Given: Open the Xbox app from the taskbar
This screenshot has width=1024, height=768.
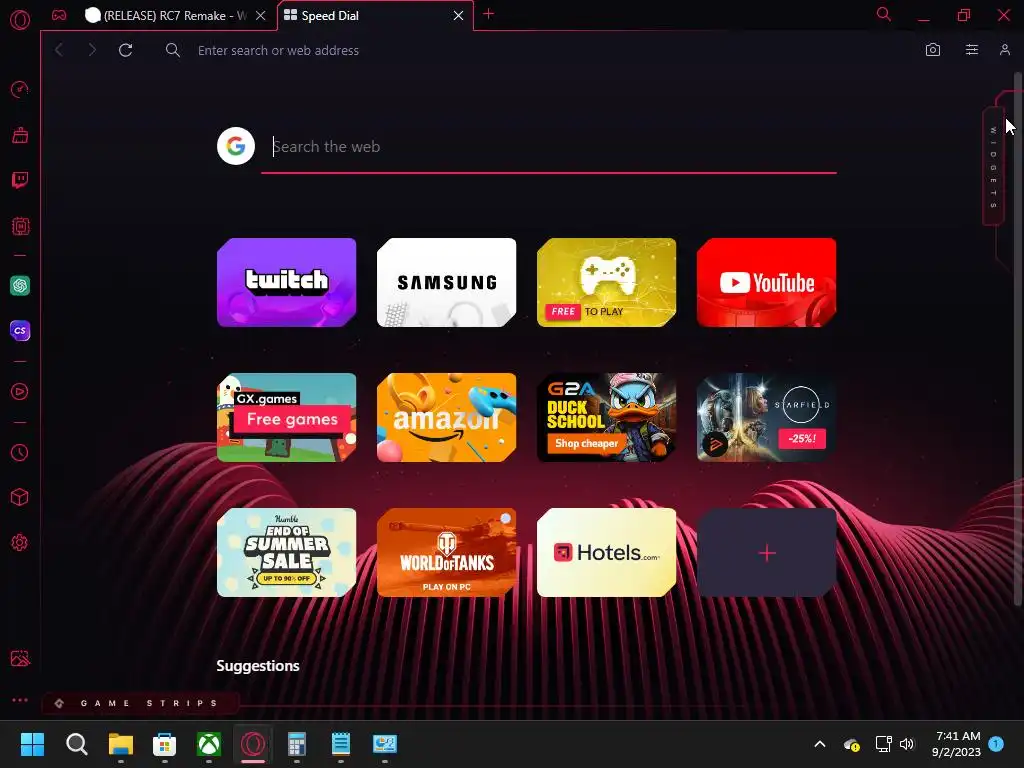Looking at the screenshot, I should [x=209, y=744].
